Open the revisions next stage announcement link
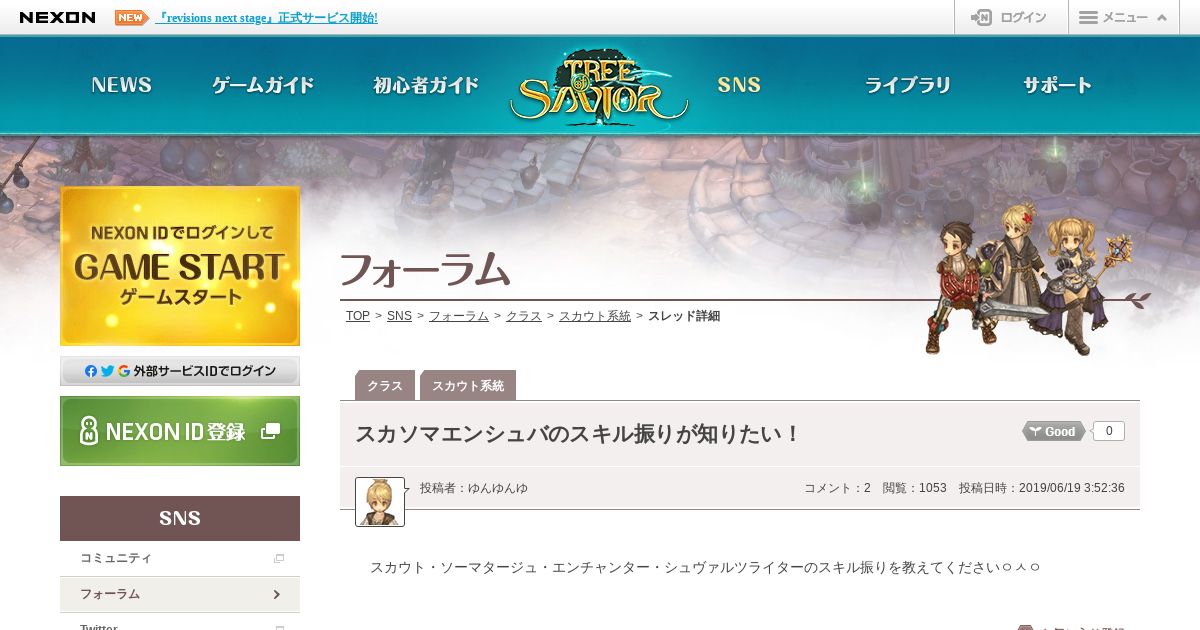Screen dimensions: 1200x630 [267, 18]
